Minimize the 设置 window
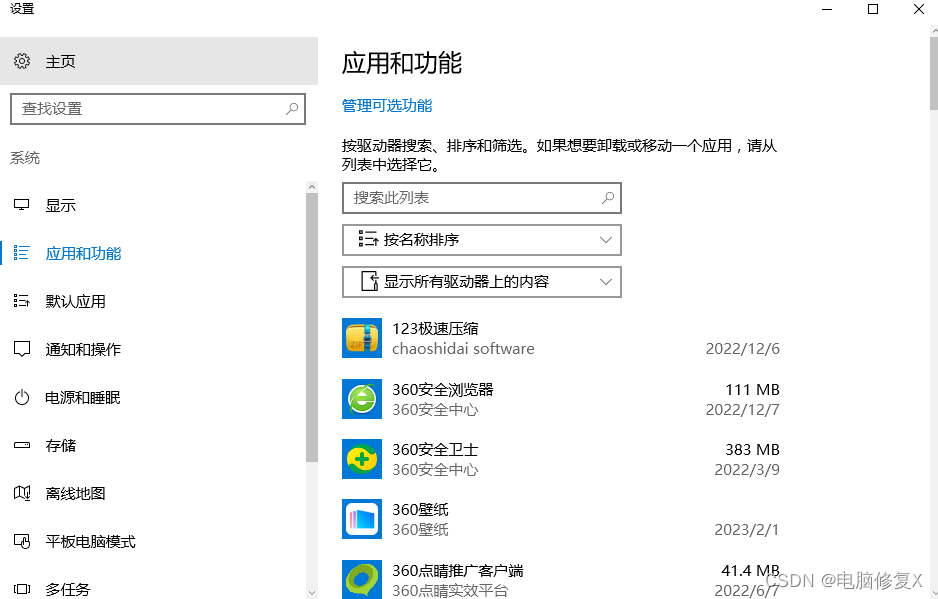Screen dimensions: 938x599 [827, 9]
